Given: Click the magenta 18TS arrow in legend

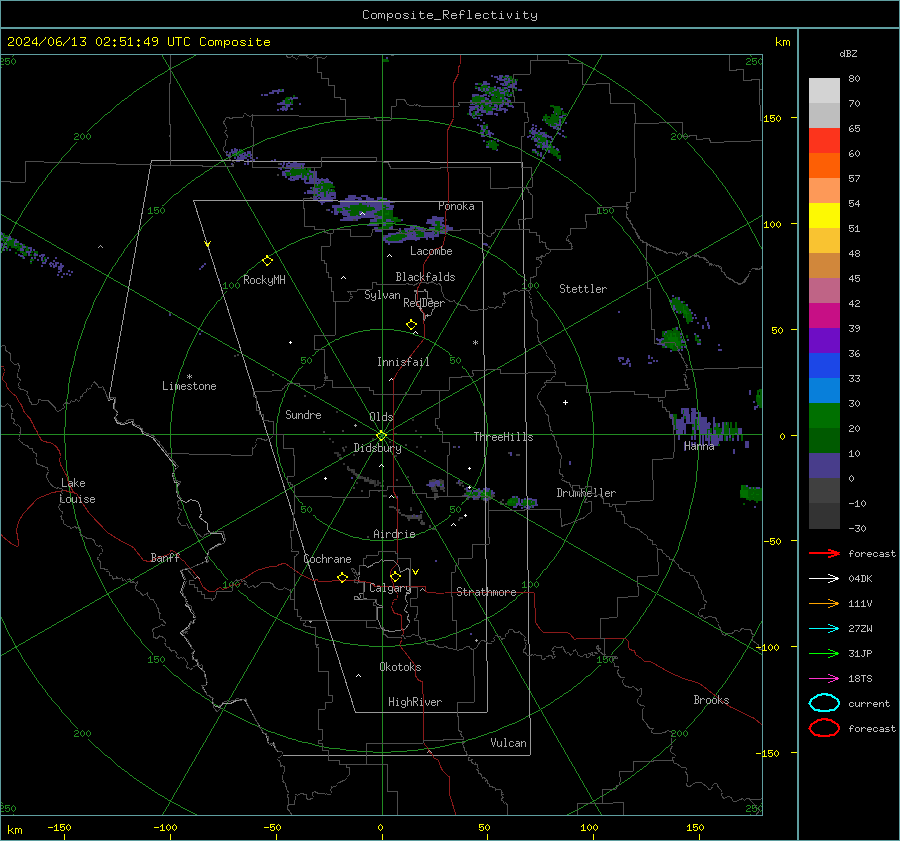Looking at the screenshot, I should point(824,679).
